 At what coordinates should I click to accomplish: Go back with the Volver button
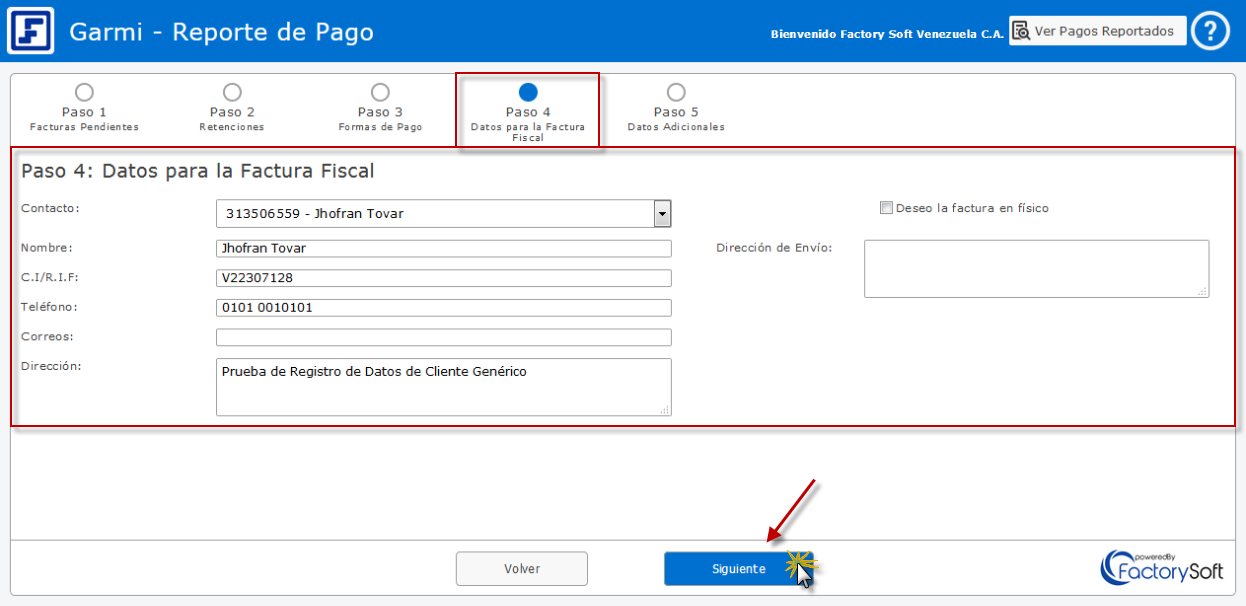521,569
